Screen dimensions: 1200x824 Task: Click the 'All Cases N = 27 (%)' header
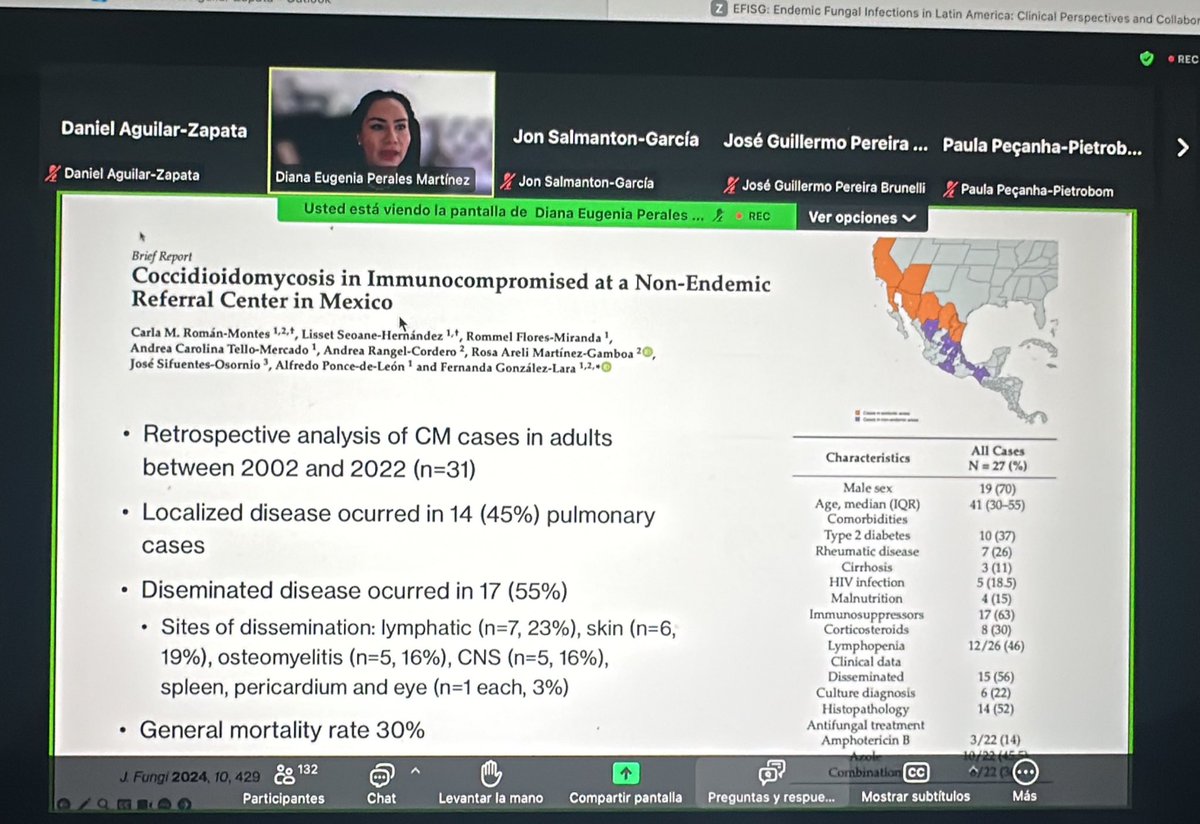[x=998, y=459]
